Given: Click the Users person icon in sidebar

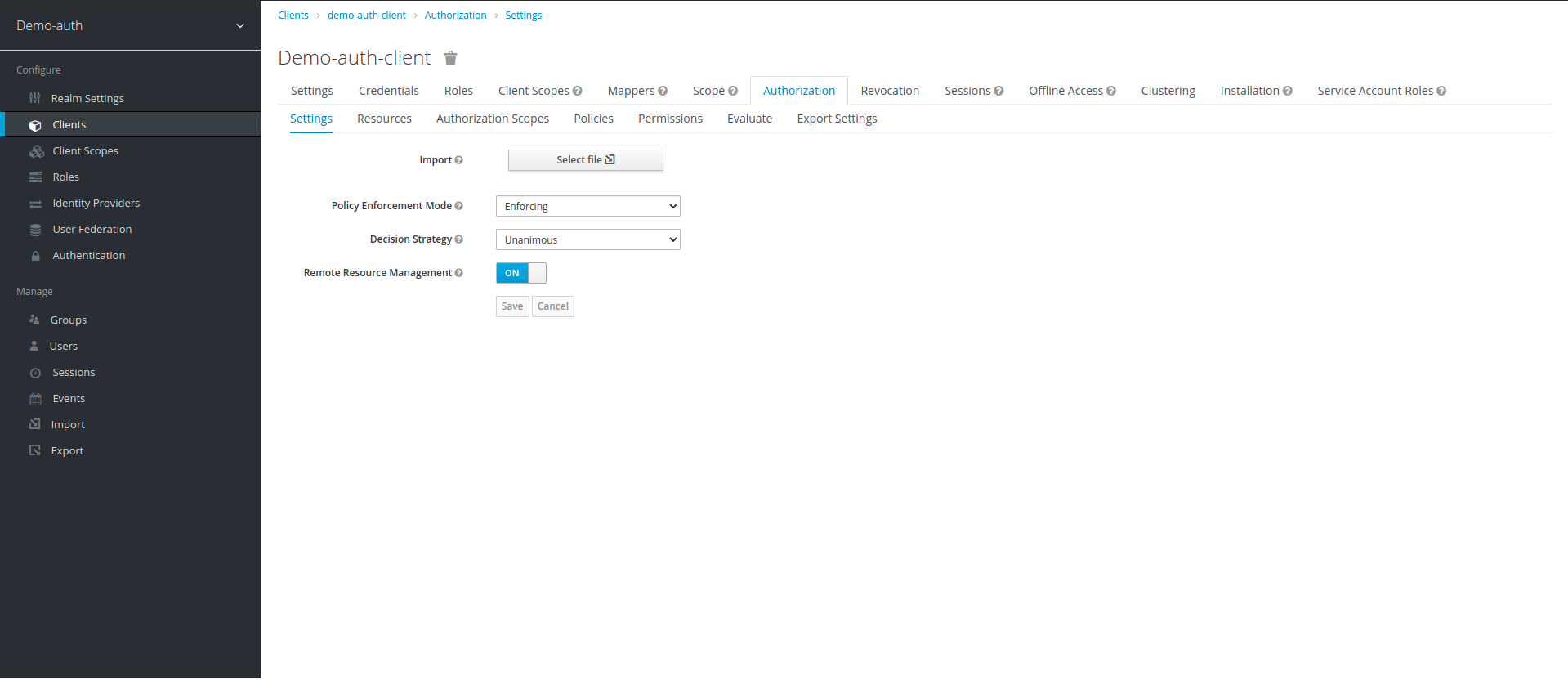Looking at the screenshot, I should [34, 347].
